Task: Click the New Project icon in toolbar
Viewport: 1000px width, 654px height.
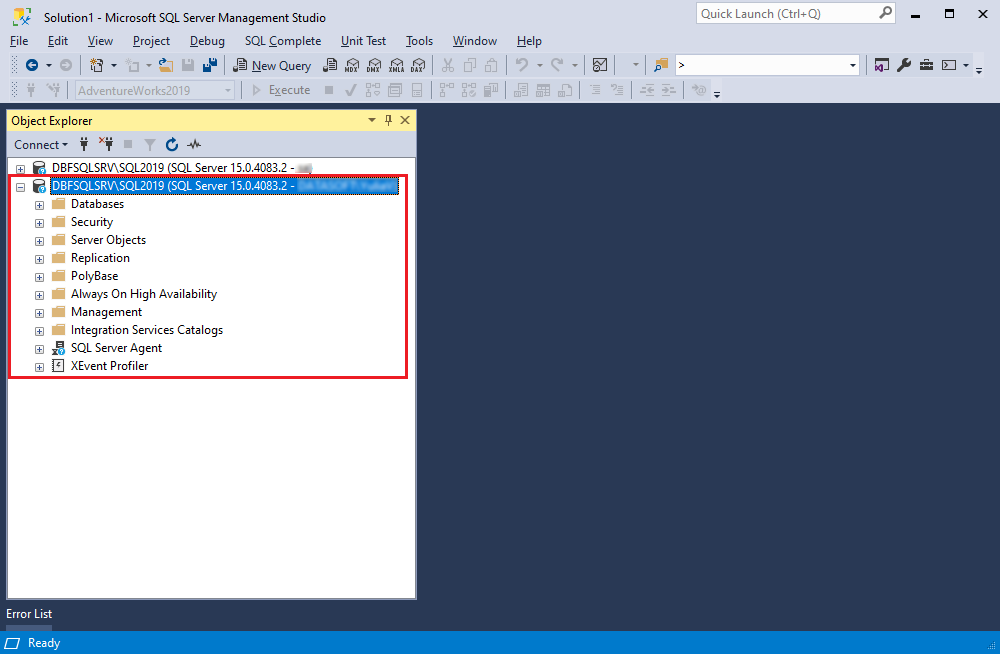Action: 97,65
